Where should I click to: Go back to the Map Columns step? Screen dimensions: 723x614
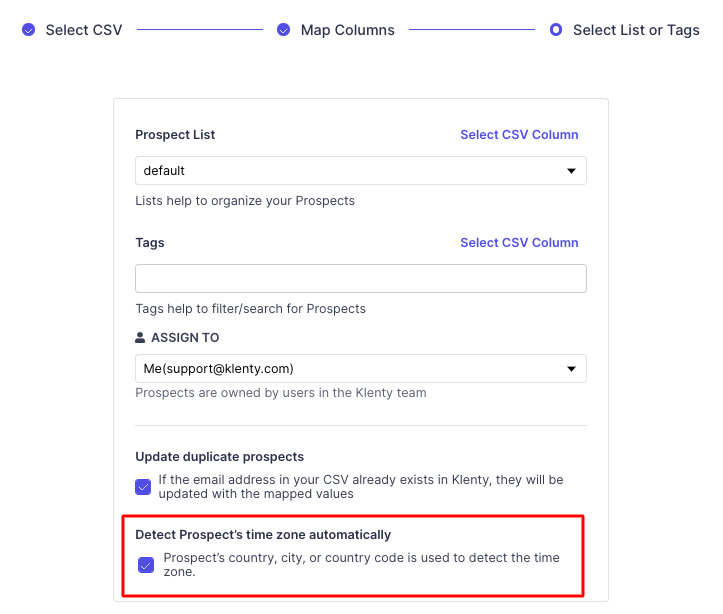coord(348,30)
